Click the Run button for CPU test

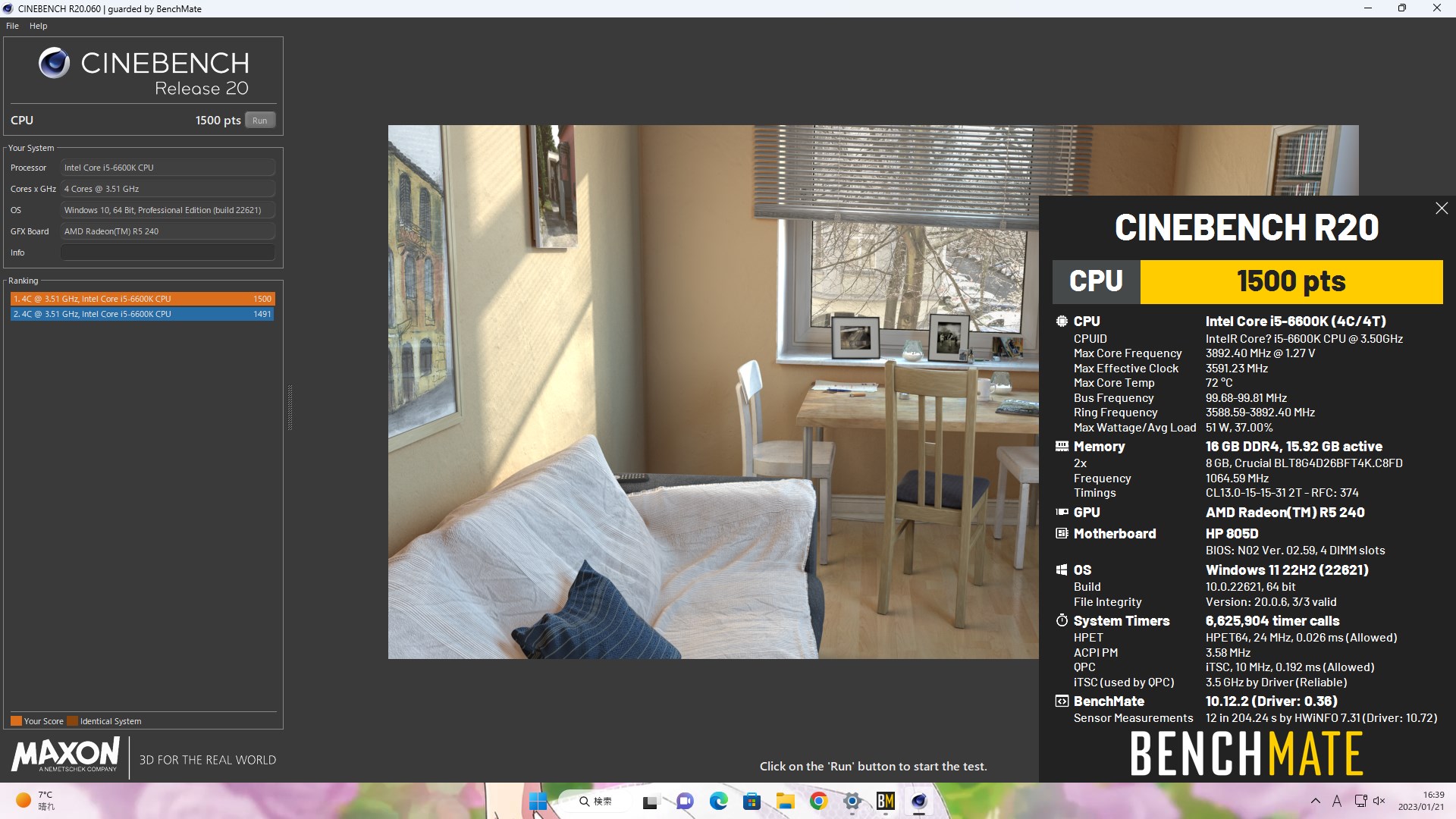(x=259, y=121)
